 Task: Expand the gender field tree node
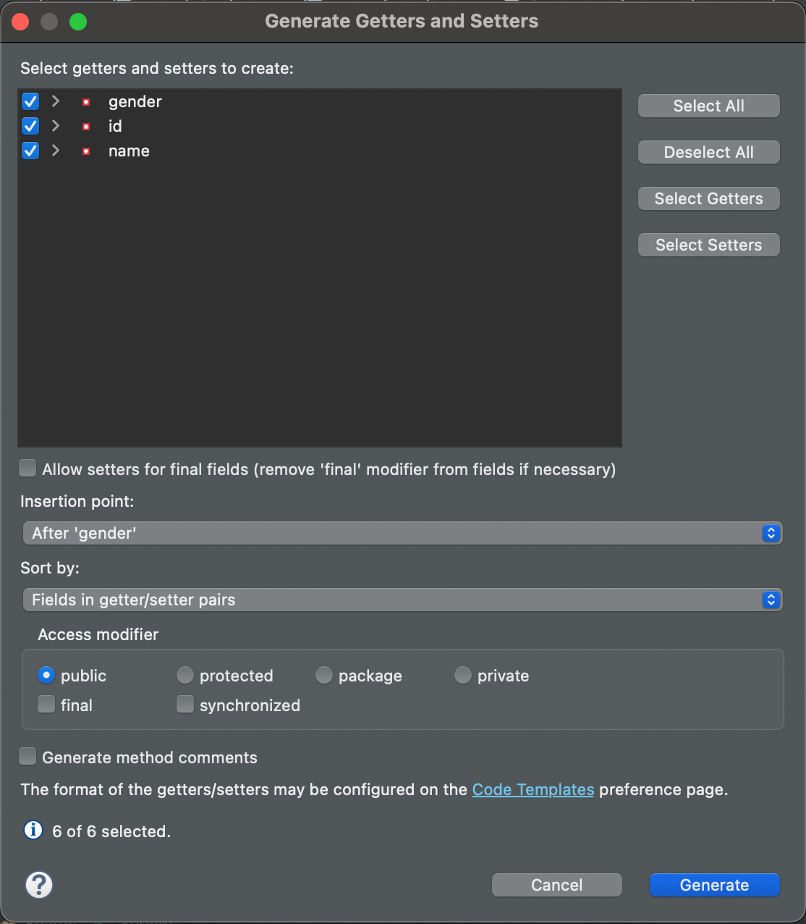pyautogui.click(x=56, y=102)
